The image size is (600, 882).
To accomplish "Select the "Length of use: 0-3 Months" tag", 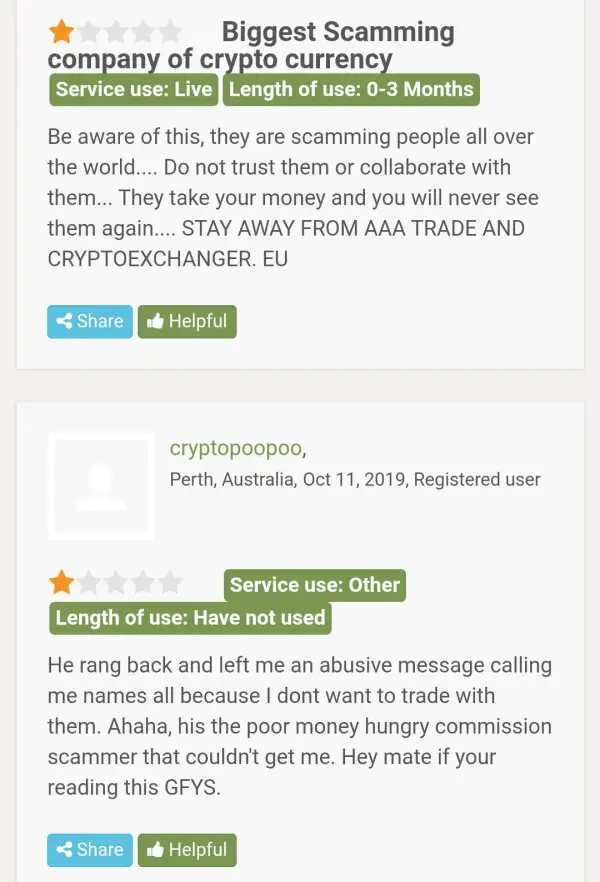I will (351, 89).
